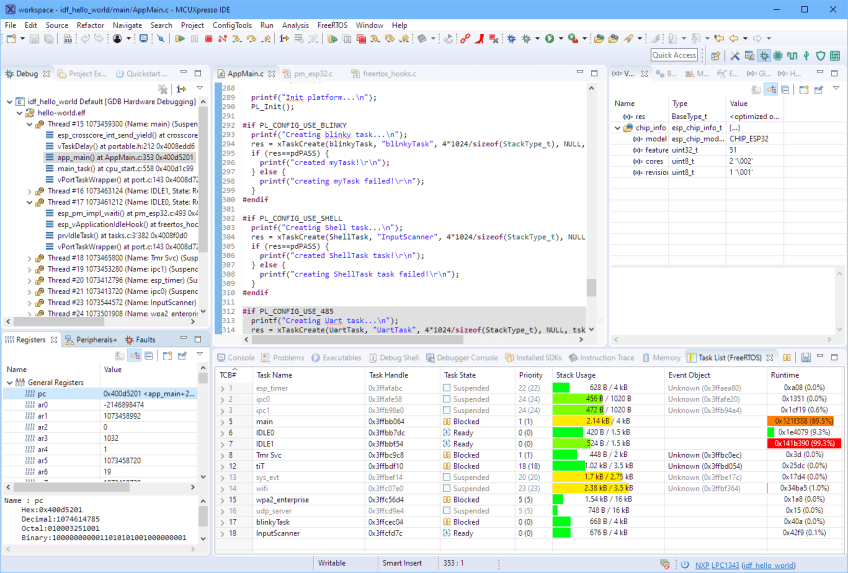The width and height of the screenshot is (848, 573).
Task: Select the pc register row
Action: [x=101, y=394]
